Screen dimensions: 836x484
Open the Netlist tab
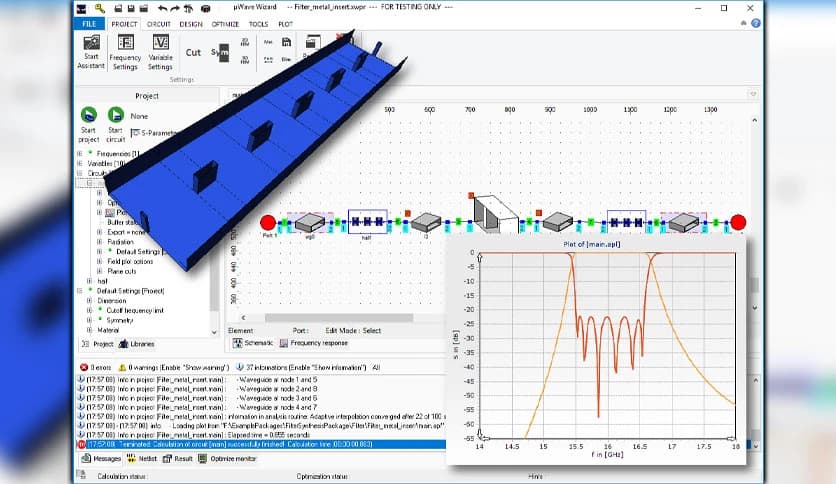[142, 458]
